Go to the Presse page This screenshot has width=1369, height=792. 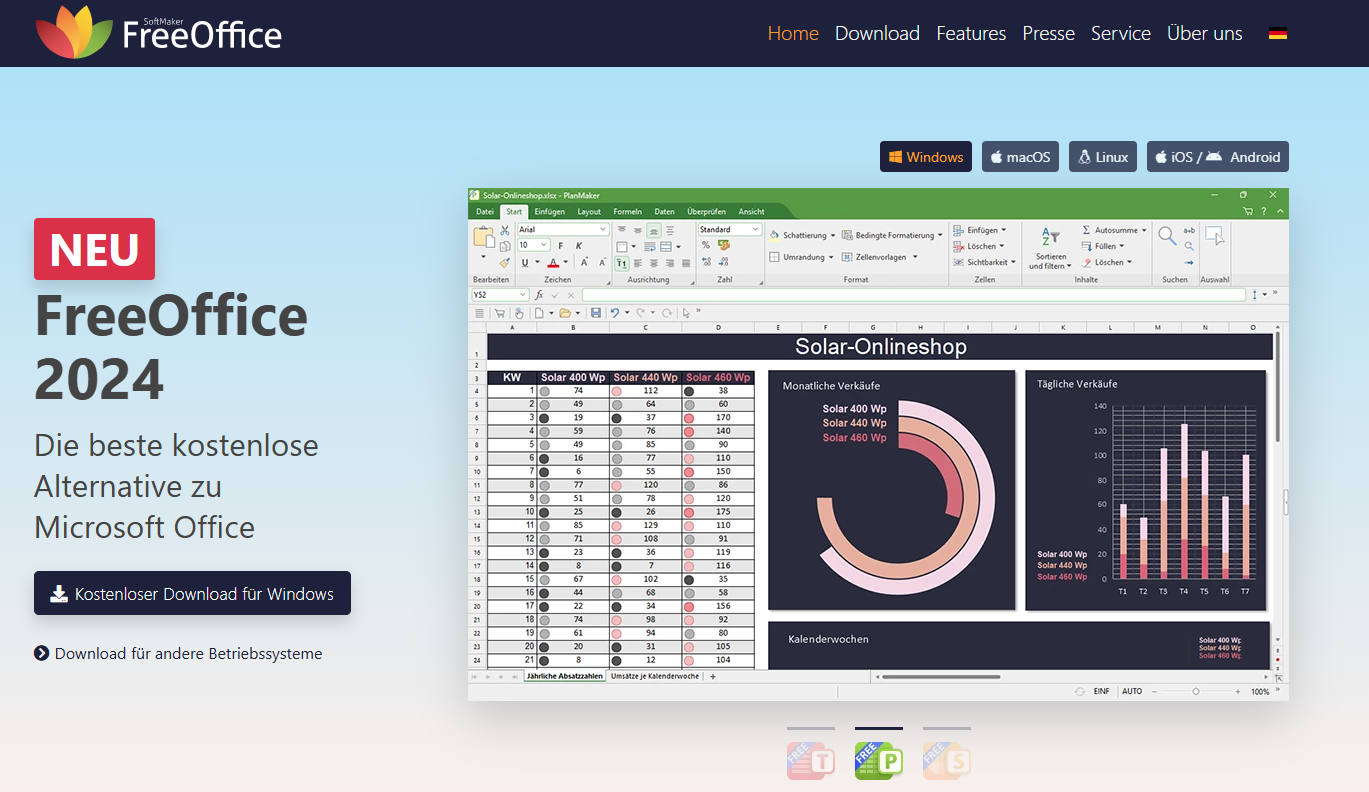pos(1049,33)
